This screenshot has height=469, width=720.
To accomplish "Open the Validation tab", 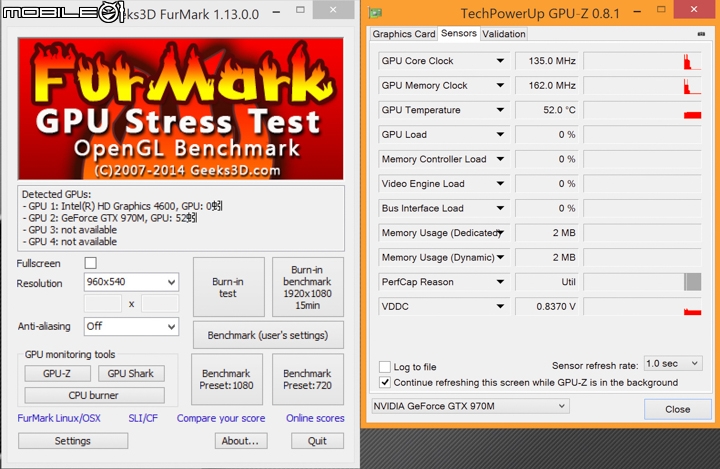I will (x=504, y=34).
